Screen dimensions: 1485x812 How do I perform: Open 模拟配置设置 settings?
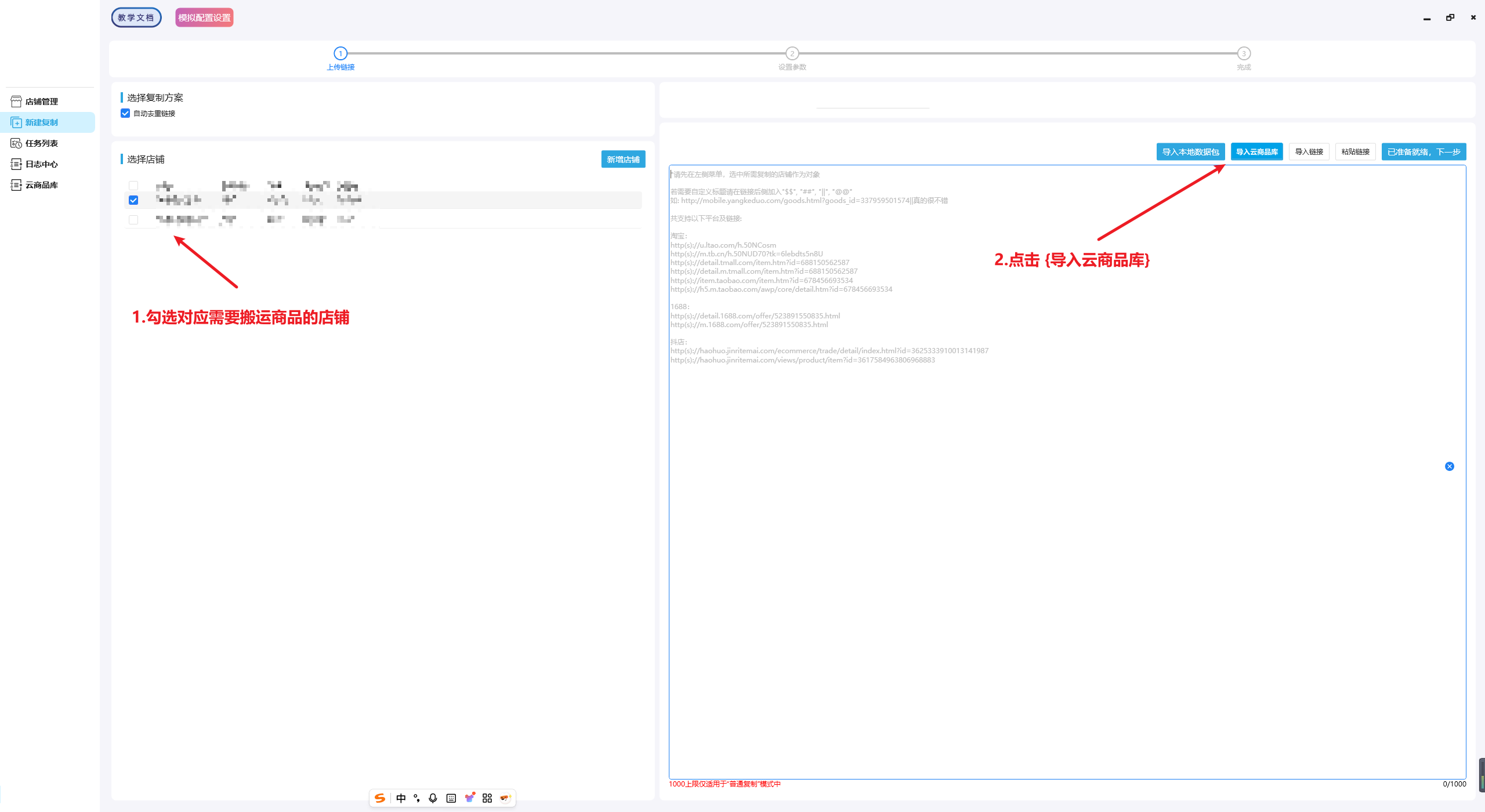204,17
